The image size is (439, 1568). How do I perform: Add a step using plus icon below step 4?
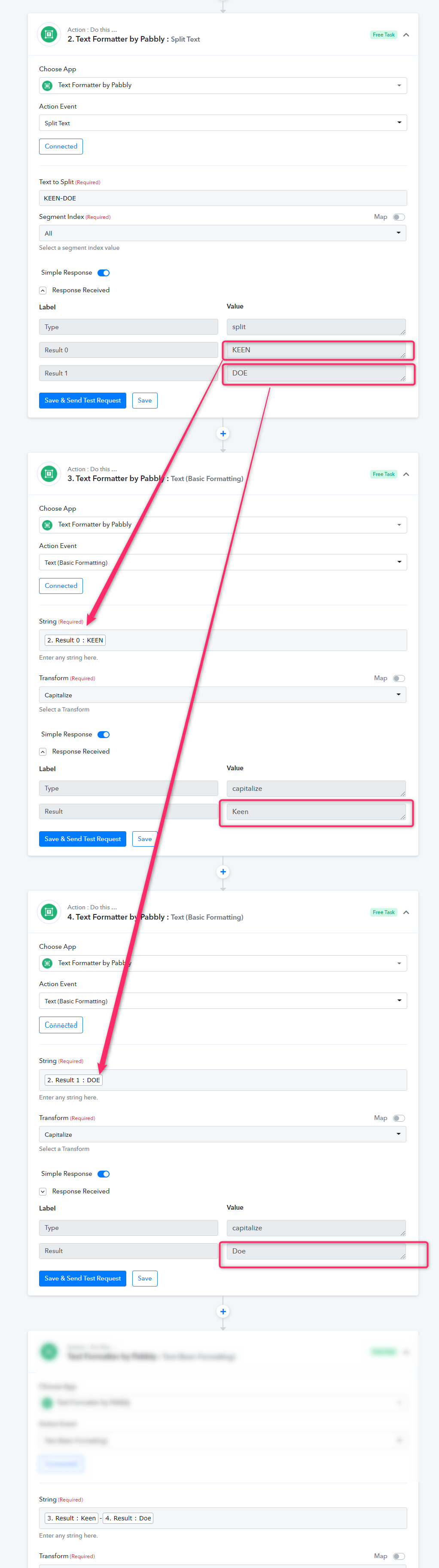(223, 1311)
